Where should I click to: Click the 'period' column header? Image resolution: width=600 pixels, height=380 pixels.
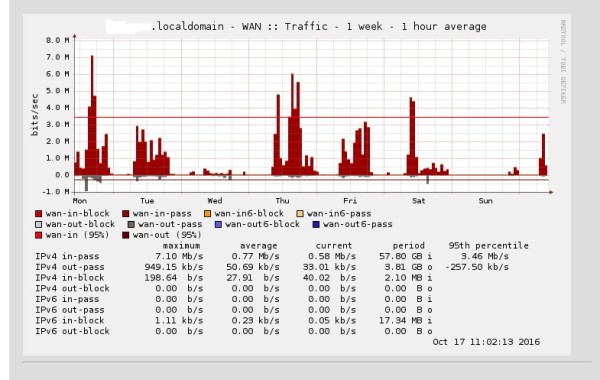coord(409,246)
